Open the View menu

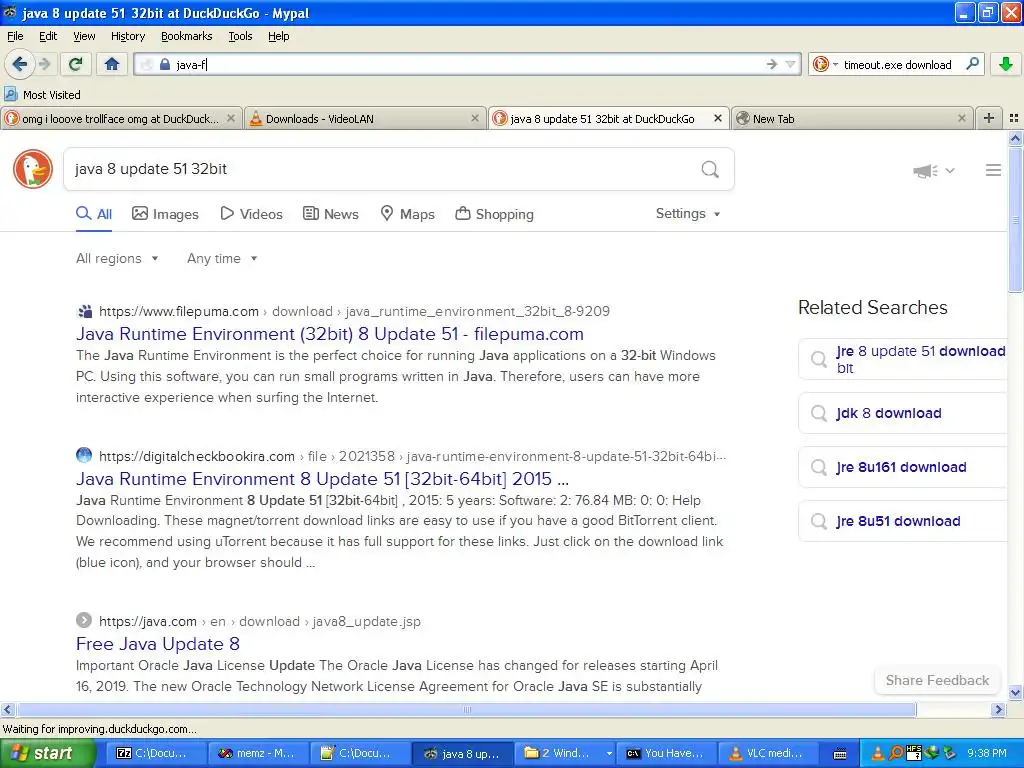click(x=84, y=36)
